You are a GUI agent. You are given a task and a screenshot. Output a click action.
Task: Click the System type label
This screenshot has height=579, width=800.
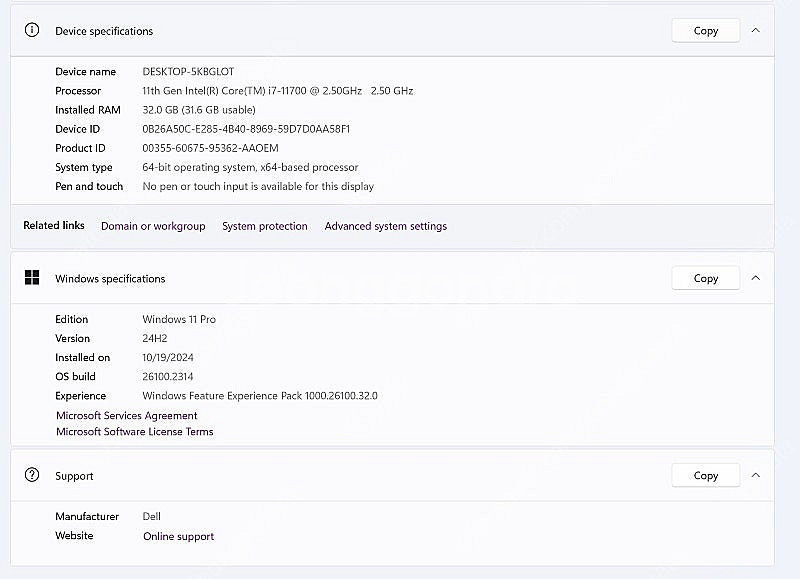point(84,167)
